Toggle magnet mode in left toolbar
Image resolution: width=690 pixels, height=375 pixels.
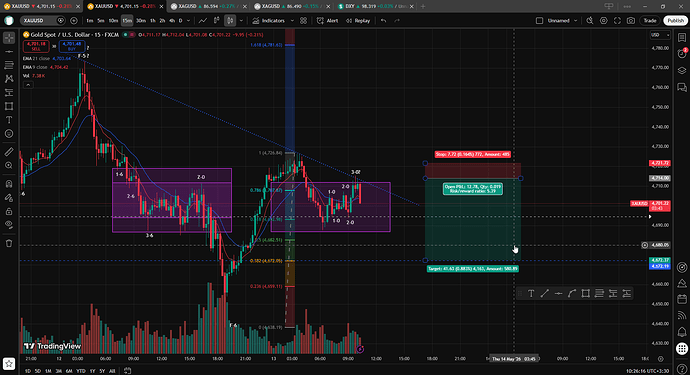9,184
